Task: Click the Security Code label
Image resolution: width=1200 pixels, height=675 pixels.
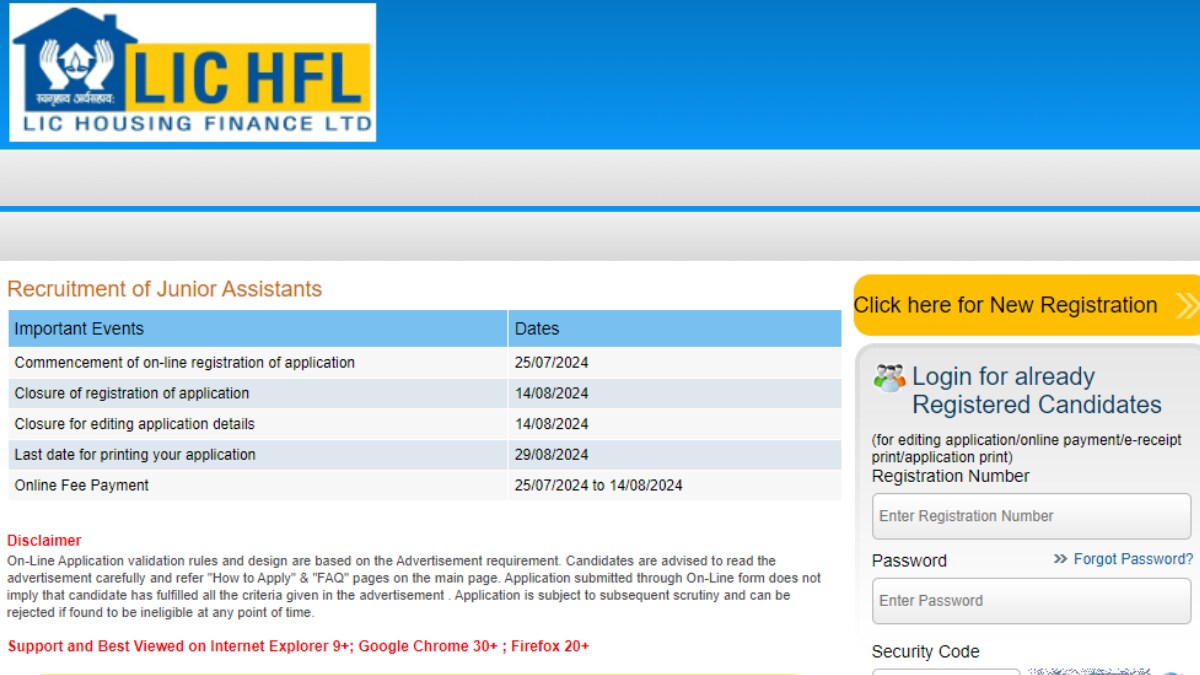Action: pyautogui.click(x=925, y=651)
